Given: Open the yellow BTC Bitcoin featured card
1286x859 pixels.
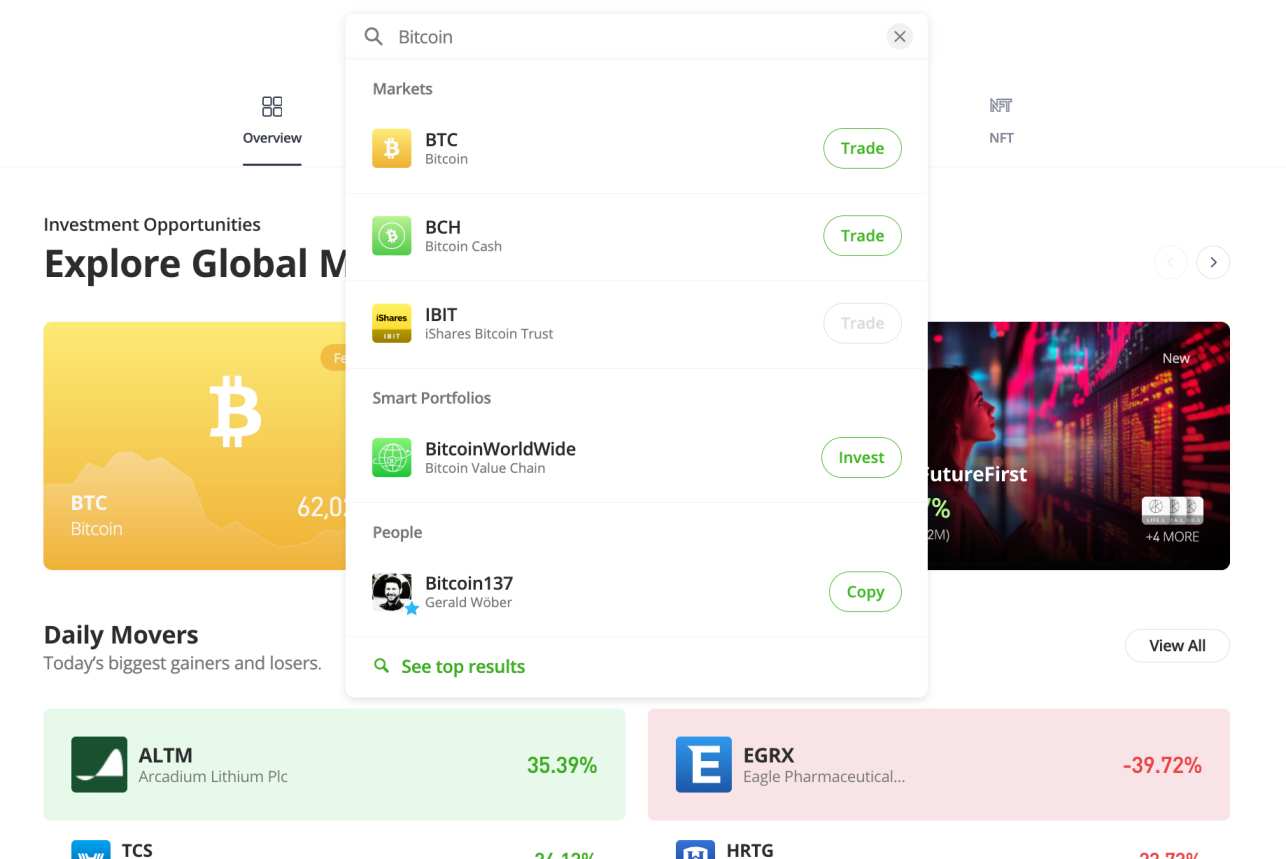Looking at the screenshot, I should [x=194, y=446].
